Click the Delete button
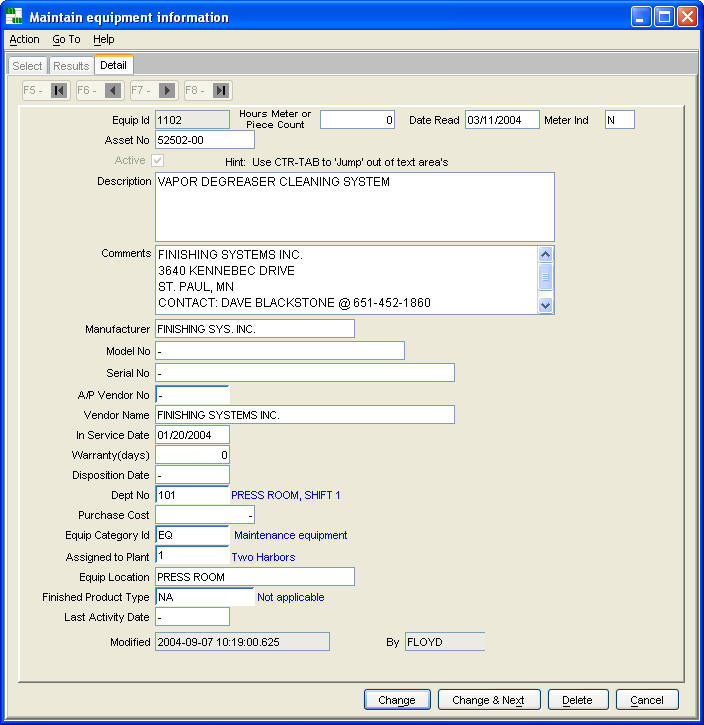The width and height of the screenshot is (704, 725). [x=578, y=700]
